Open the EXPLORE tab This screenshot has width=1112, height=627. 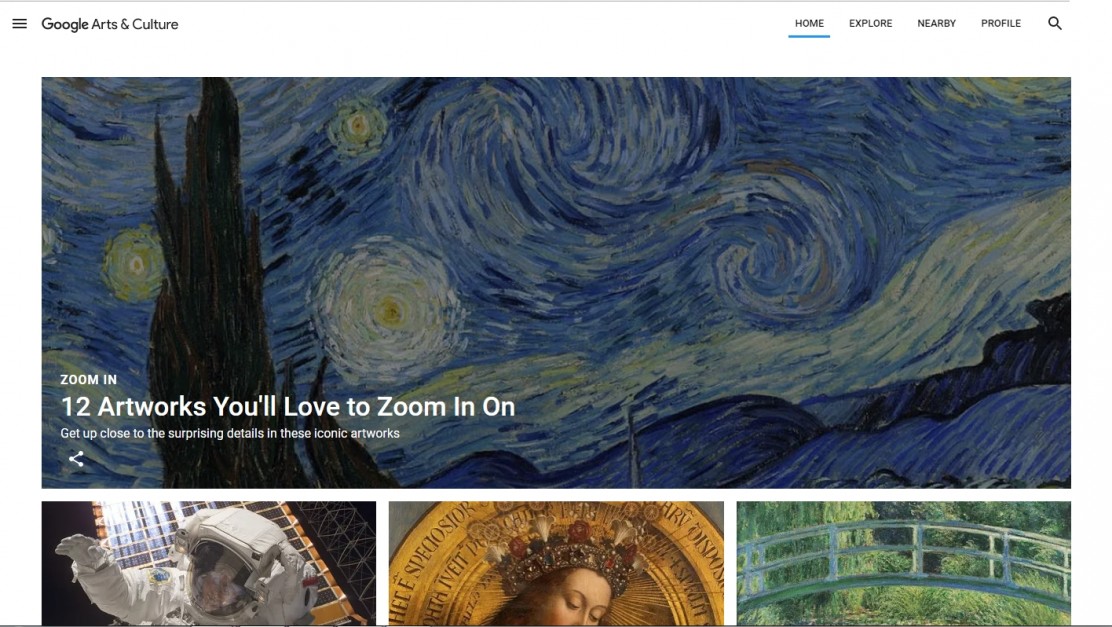(871, 23)
